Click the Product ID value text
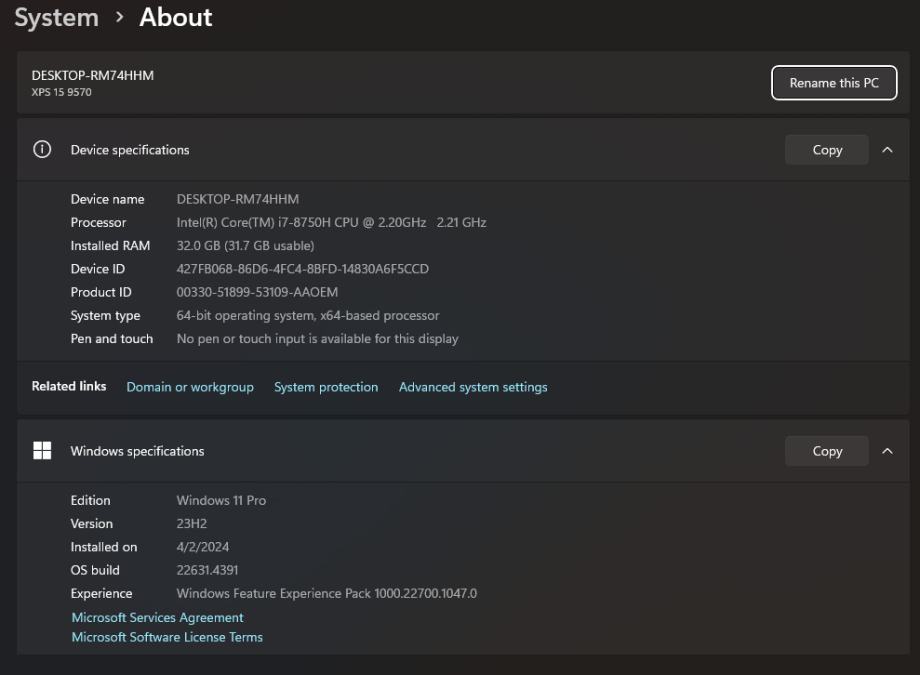Screen dimensions: 920x675 (257, 292)
